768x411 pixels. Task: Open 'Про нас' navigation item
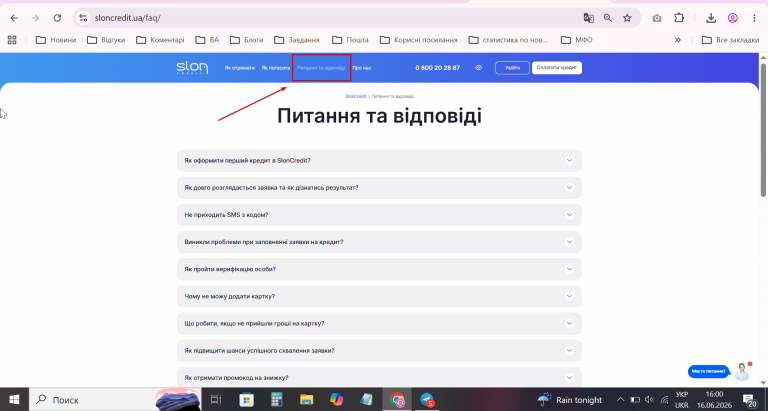361,68
